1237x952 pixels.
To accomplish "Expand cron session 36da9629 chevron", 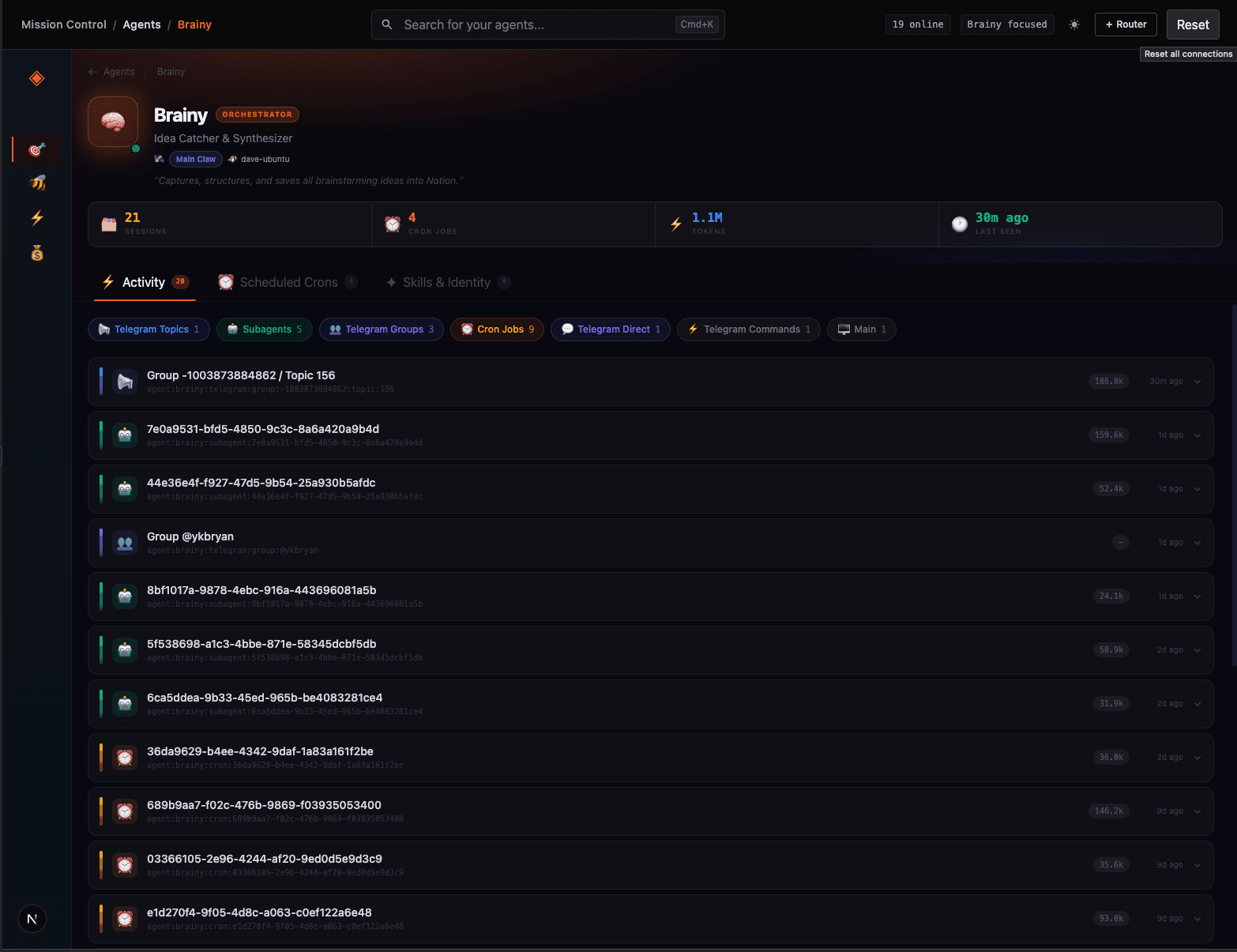I will [x=1198, y=758].
